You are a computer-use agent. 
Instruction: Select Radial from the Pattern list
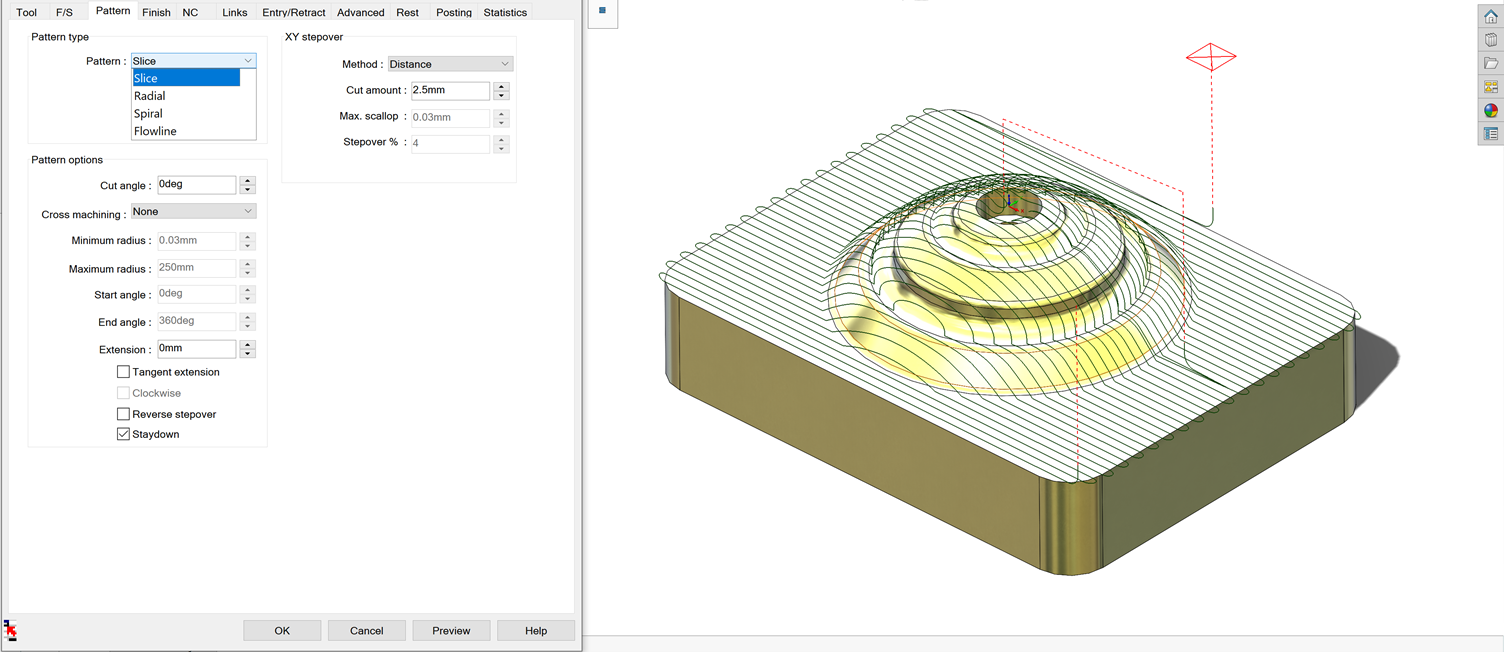(149, 95)
